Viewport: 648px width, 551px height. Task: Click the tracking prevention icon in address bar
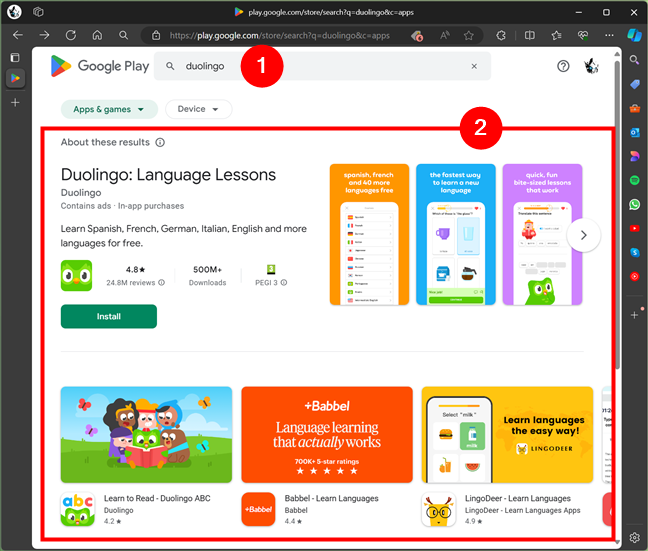pos(417,36)
